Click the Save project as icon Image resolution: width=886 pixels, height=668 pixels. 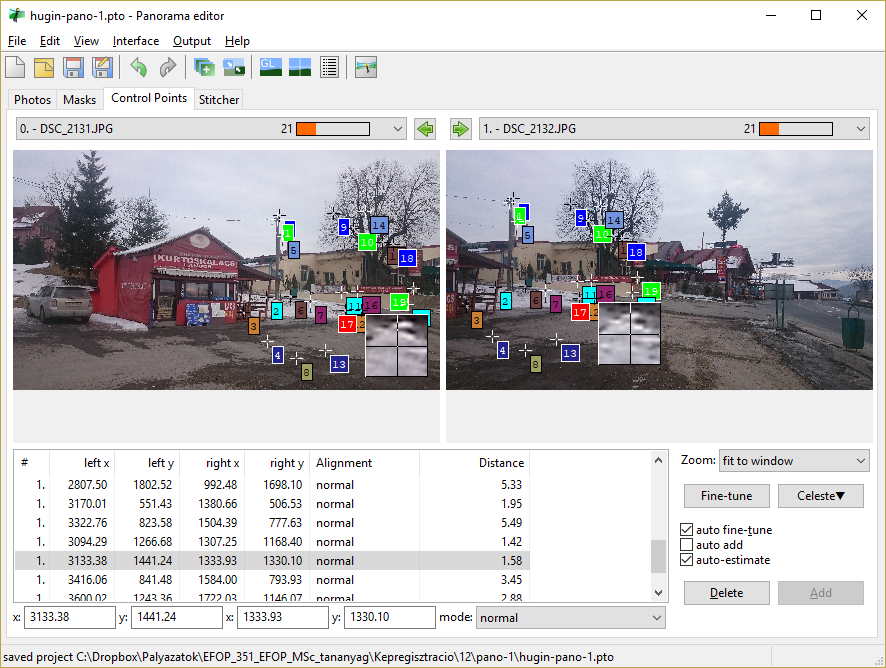point(102,68)
